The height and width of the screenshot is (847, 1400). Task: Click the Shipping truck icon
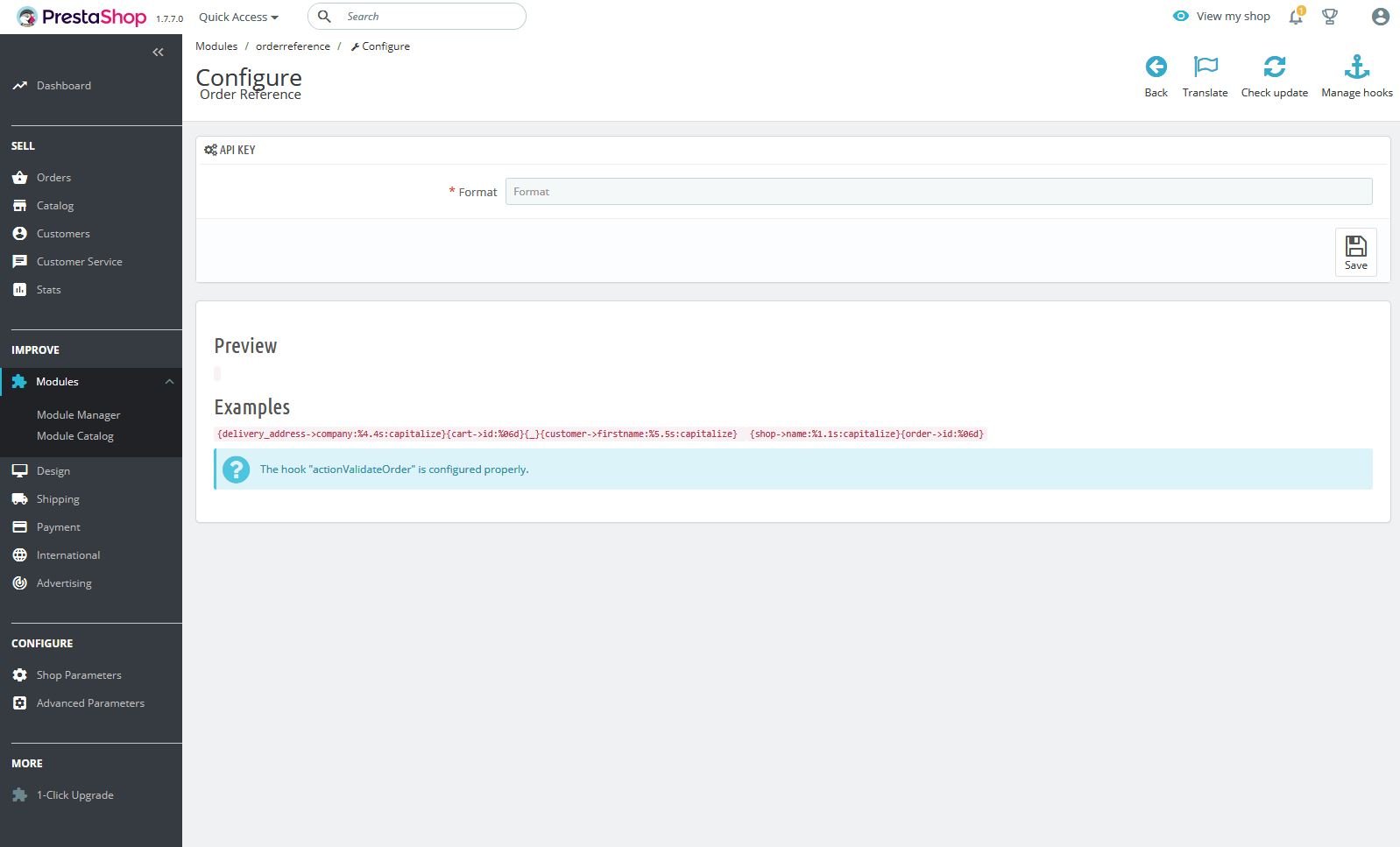pyautogui.click(x=19, y=498)
